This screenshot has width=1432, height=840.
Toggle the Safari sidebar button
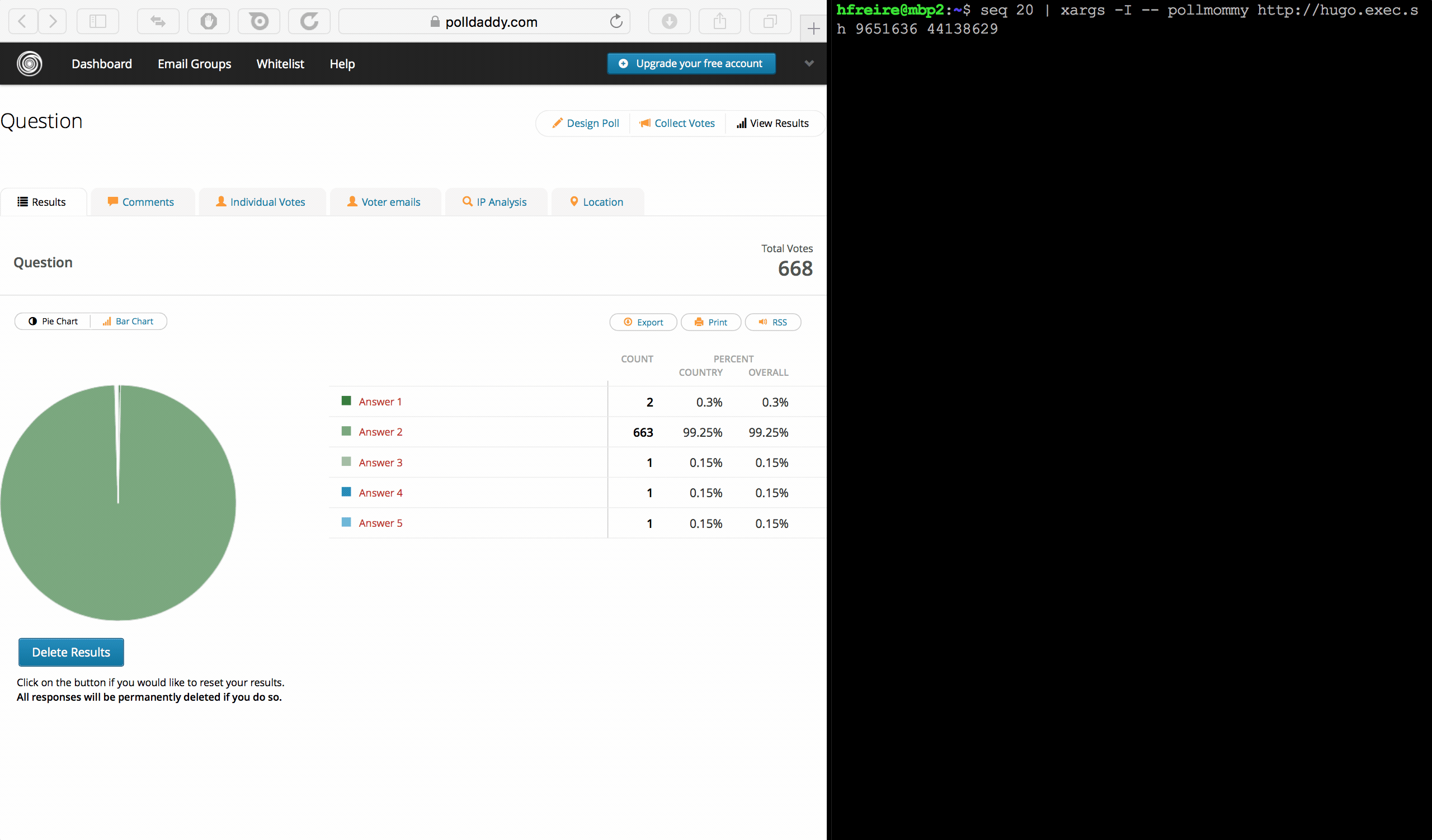(98, 22)
